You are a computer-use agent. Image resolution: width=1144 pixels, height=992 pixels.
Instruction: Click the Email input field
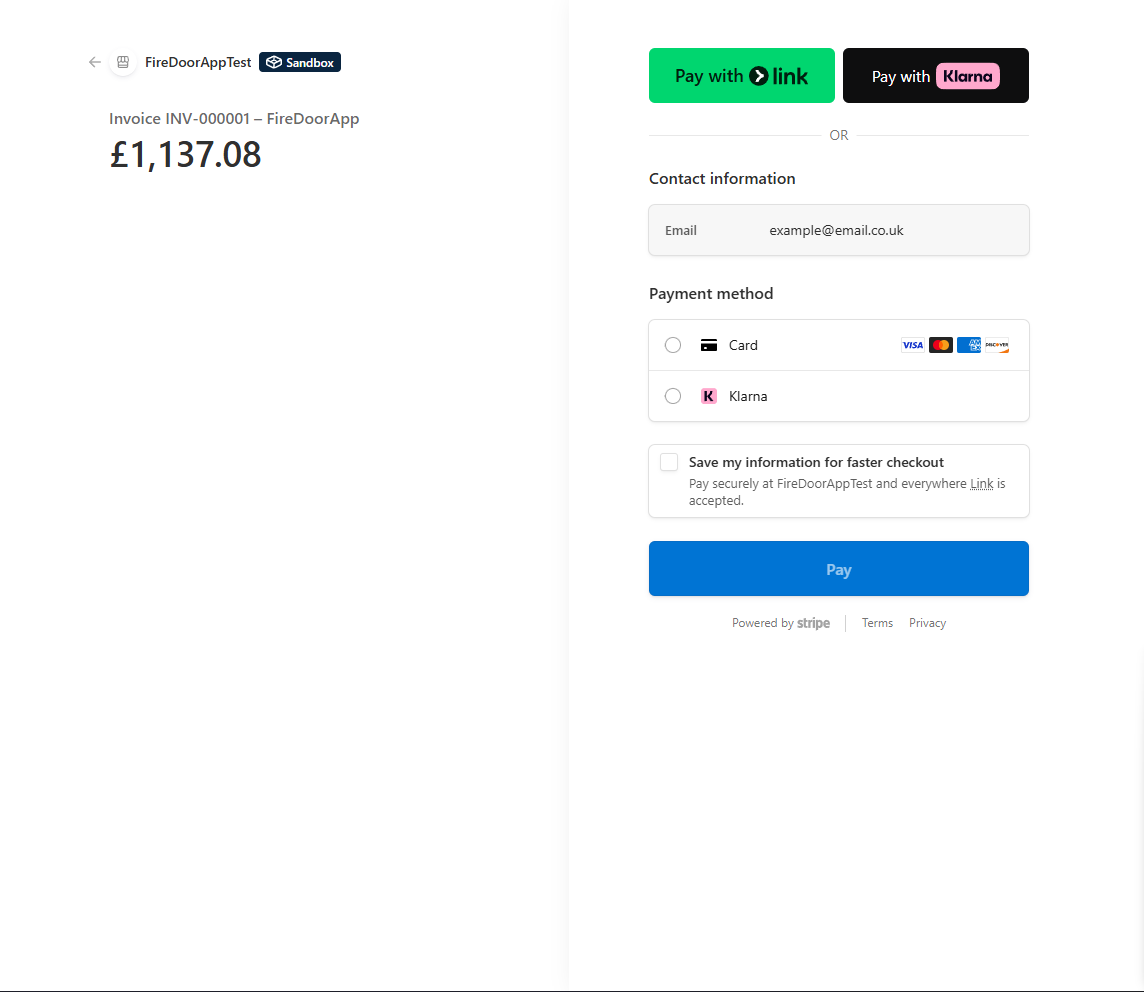tap(870, 230)
